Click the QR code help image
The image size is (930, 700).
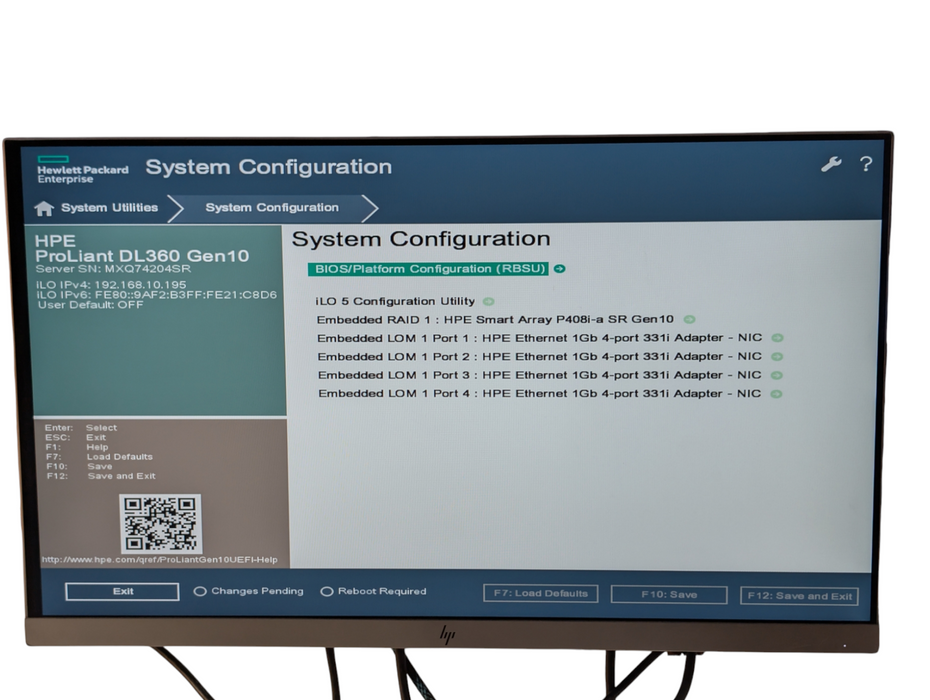pos(160,524)
